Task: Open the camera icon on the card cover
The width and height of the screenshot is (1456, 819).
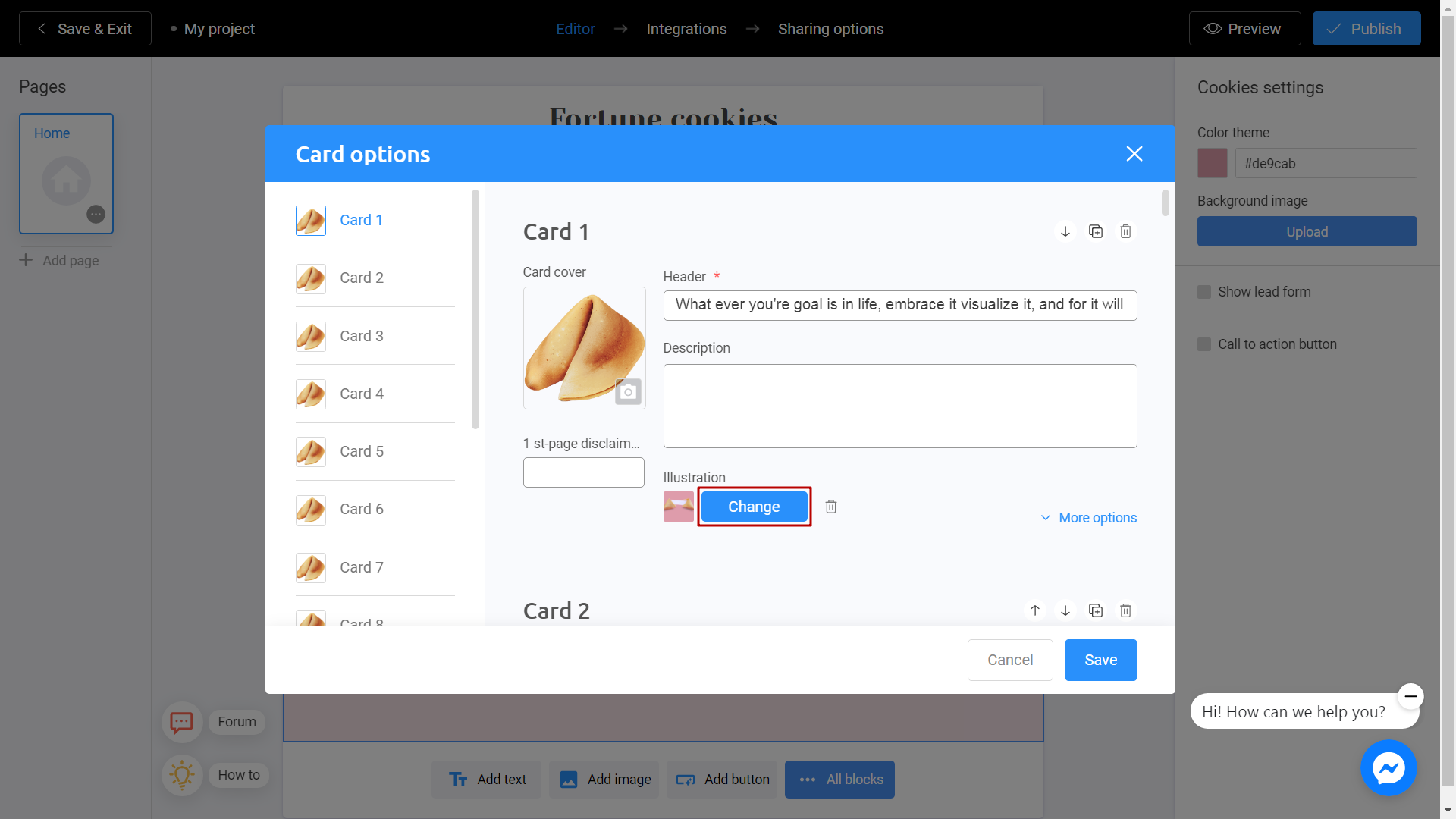Action: click(628, 391)
